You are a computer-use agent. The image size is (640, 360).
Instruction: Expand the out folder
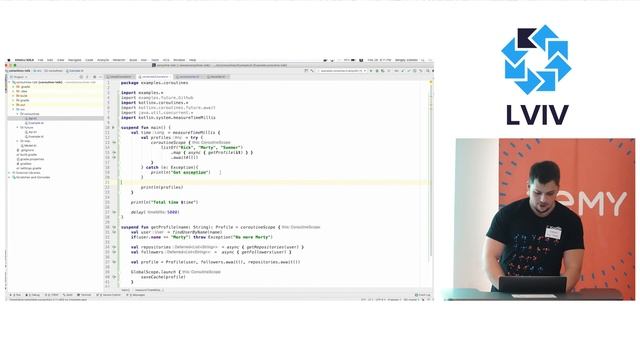point(13,105)
